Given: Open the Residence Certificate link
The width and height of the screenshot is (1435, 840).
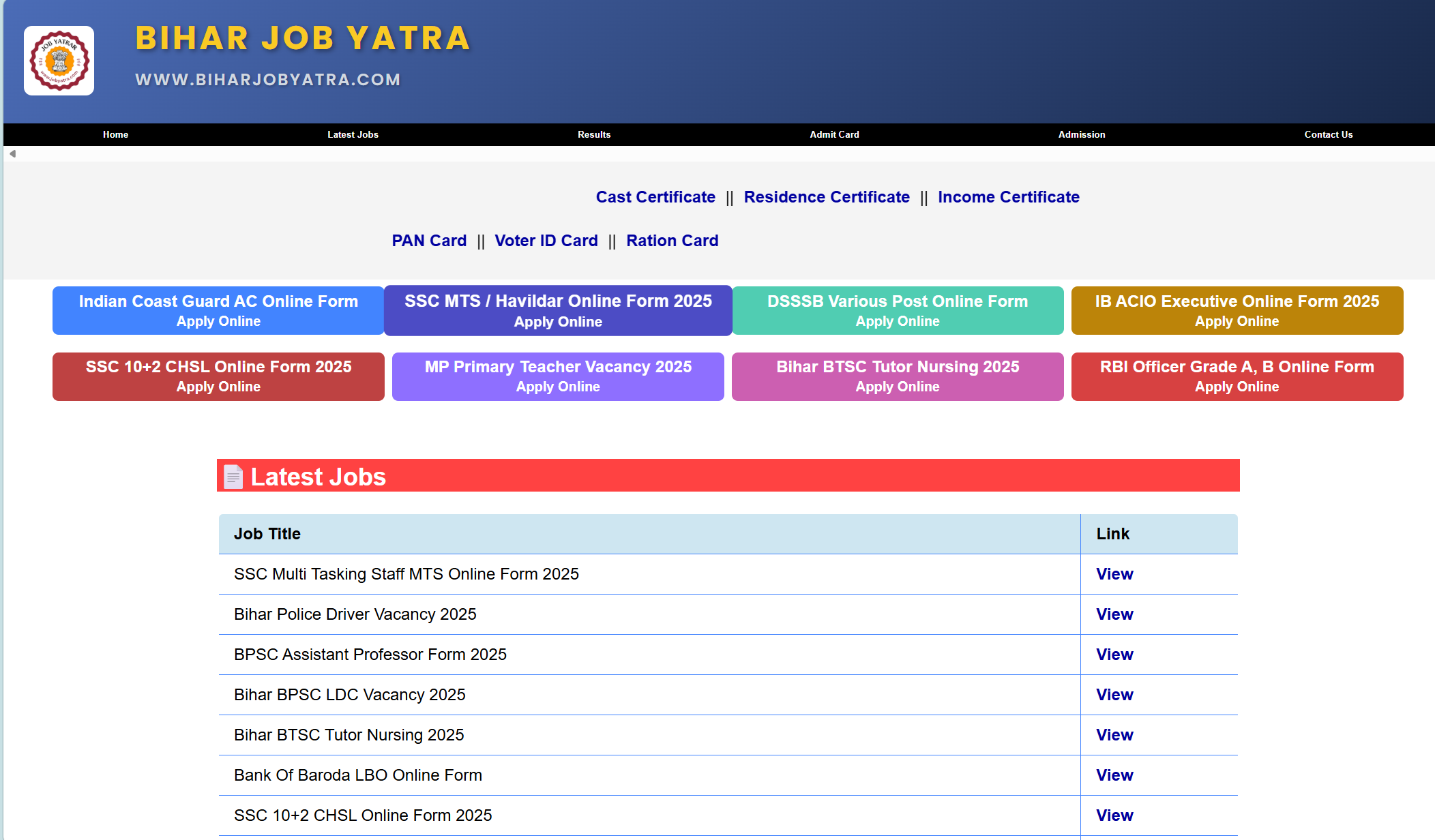Looking at the screenshot, I should 827,197.
